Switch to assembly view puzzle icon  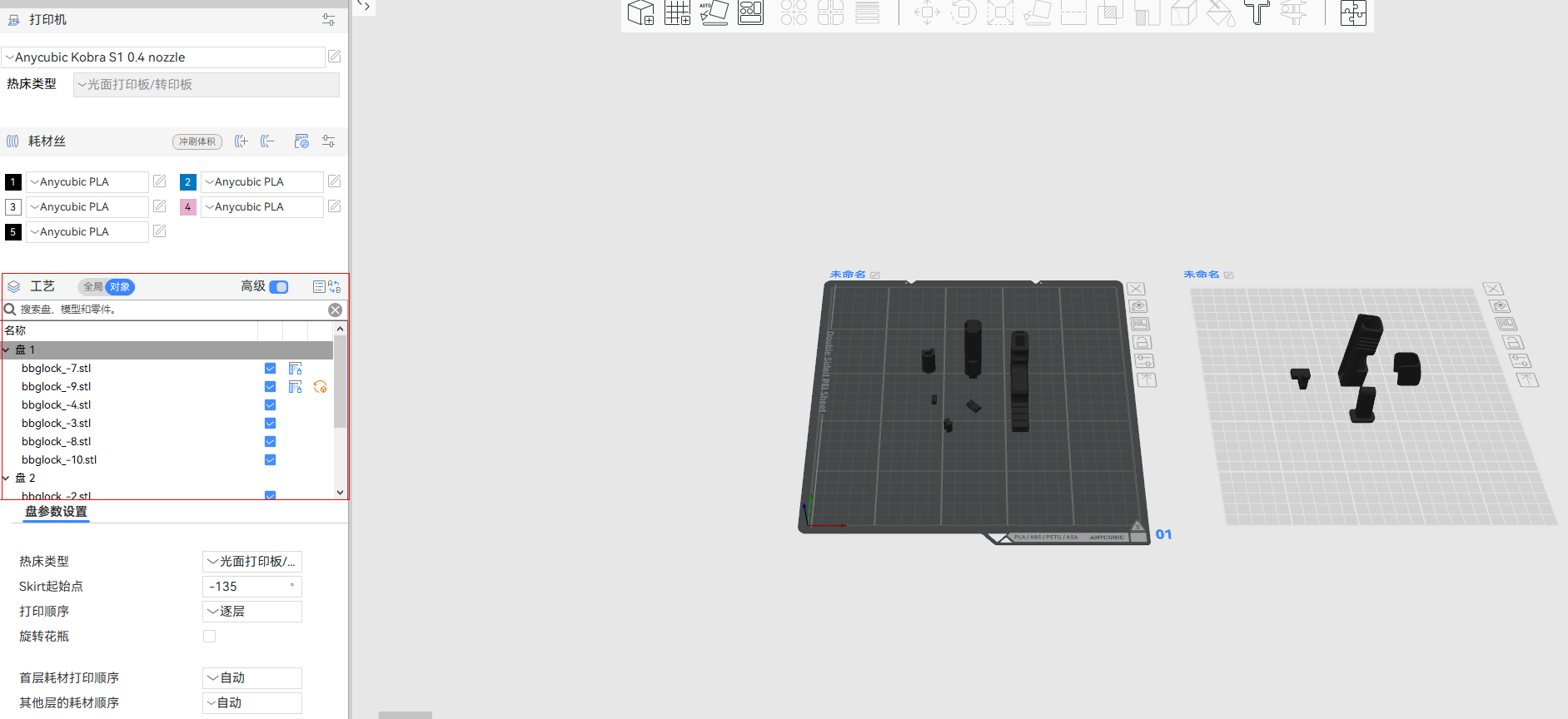pyautogui.click(x=1353, y=12)
